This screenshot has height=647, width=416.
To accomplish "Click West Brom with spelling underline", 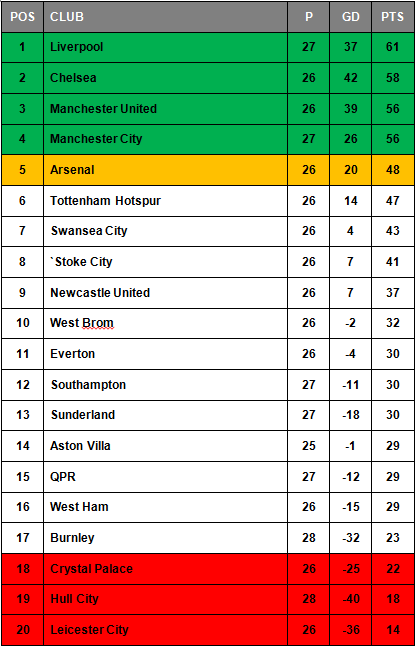I will pyautogui.click(x=82, y=323).
